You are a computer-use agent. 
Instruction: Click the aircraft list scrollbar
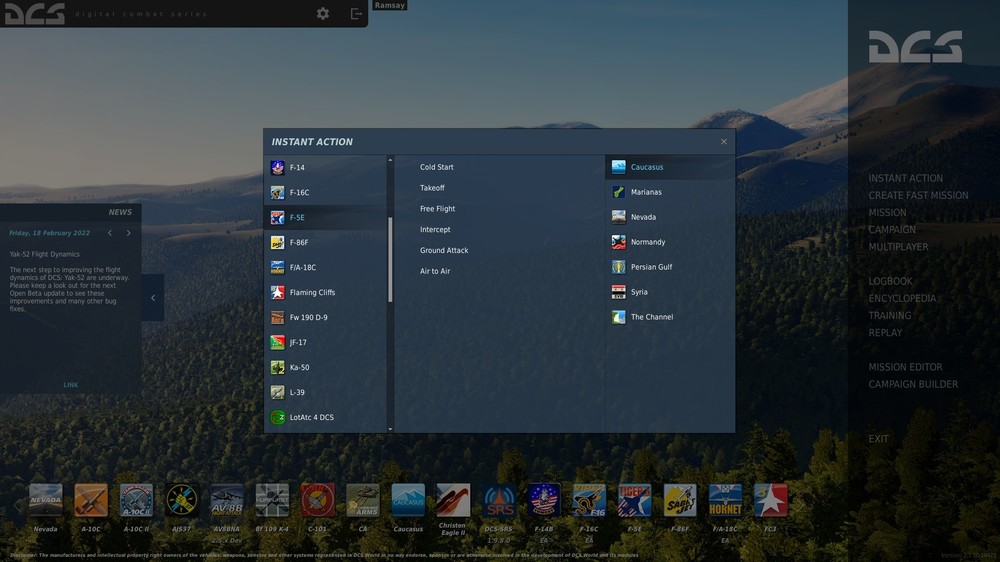click(x=390, y=260)
